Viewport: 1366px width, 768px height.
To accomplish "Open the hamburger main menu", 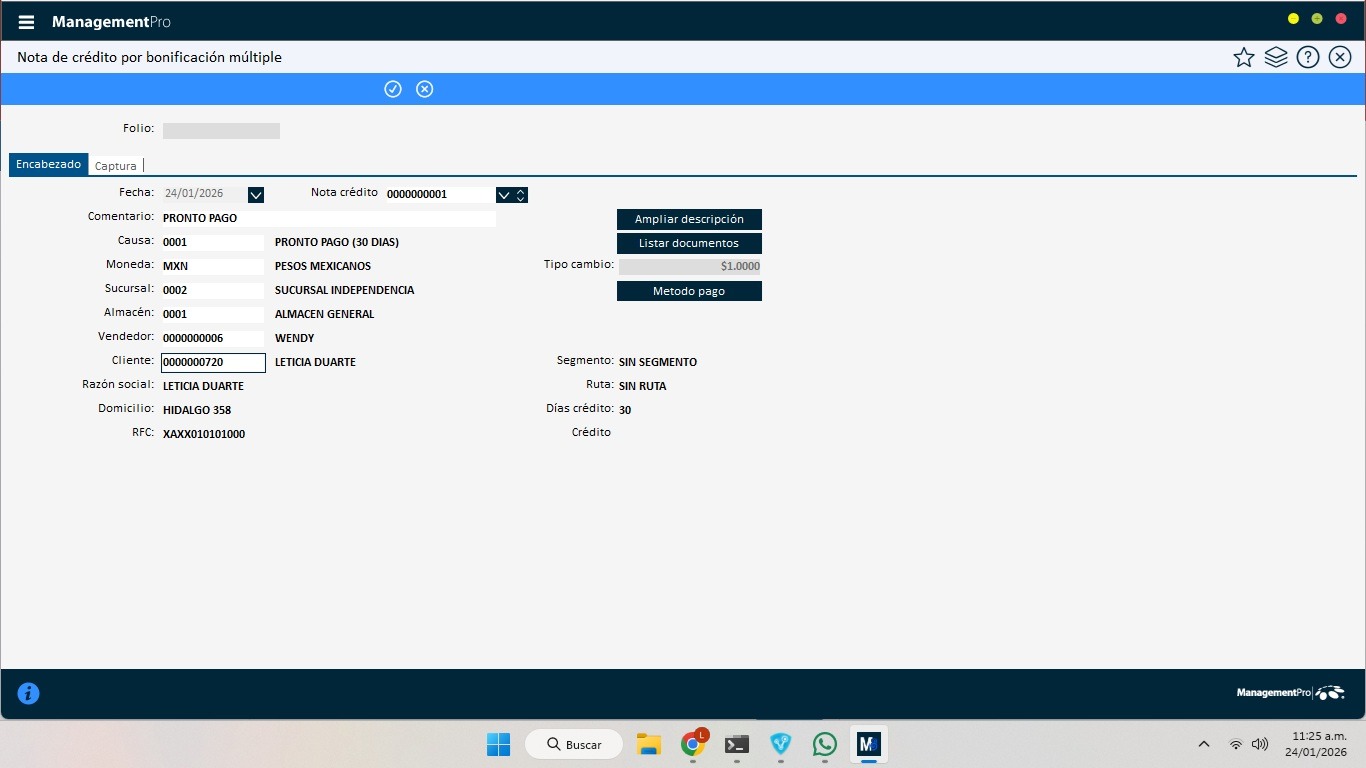I will pos(27,22).
